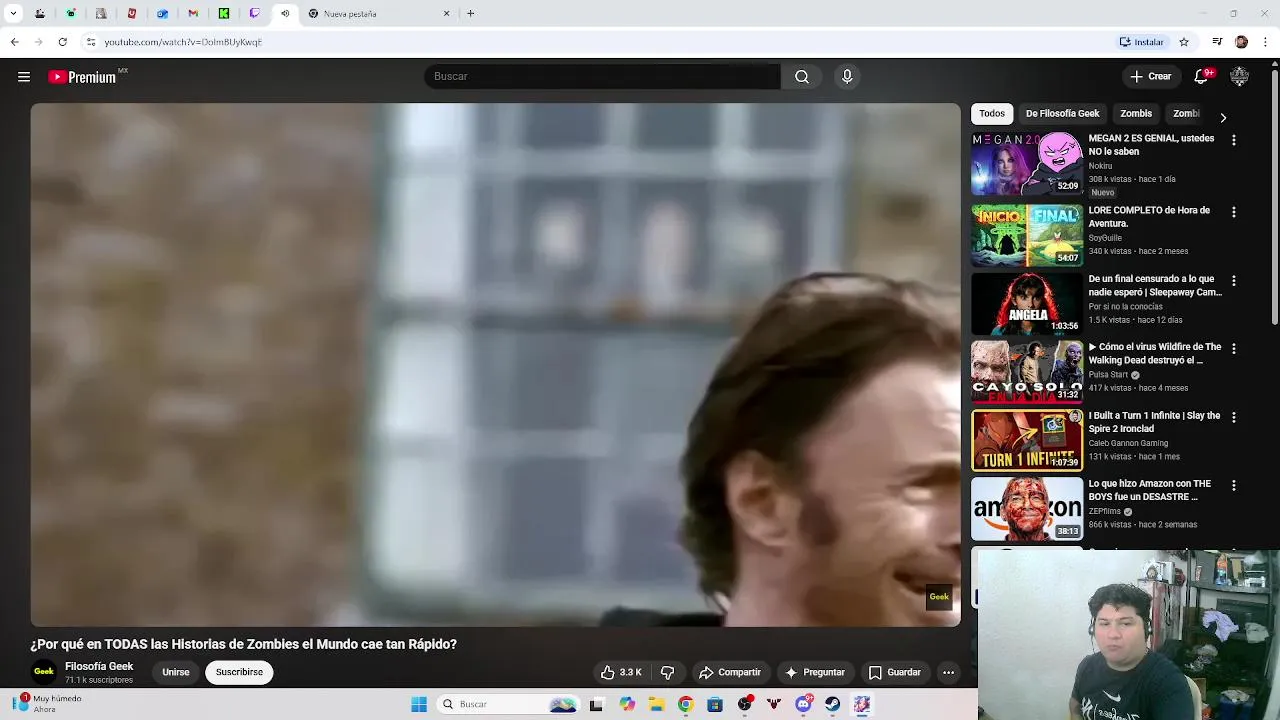Open Muy húmedo weather widget
Screen dimensions: 1280x720
tap(48, 704)
